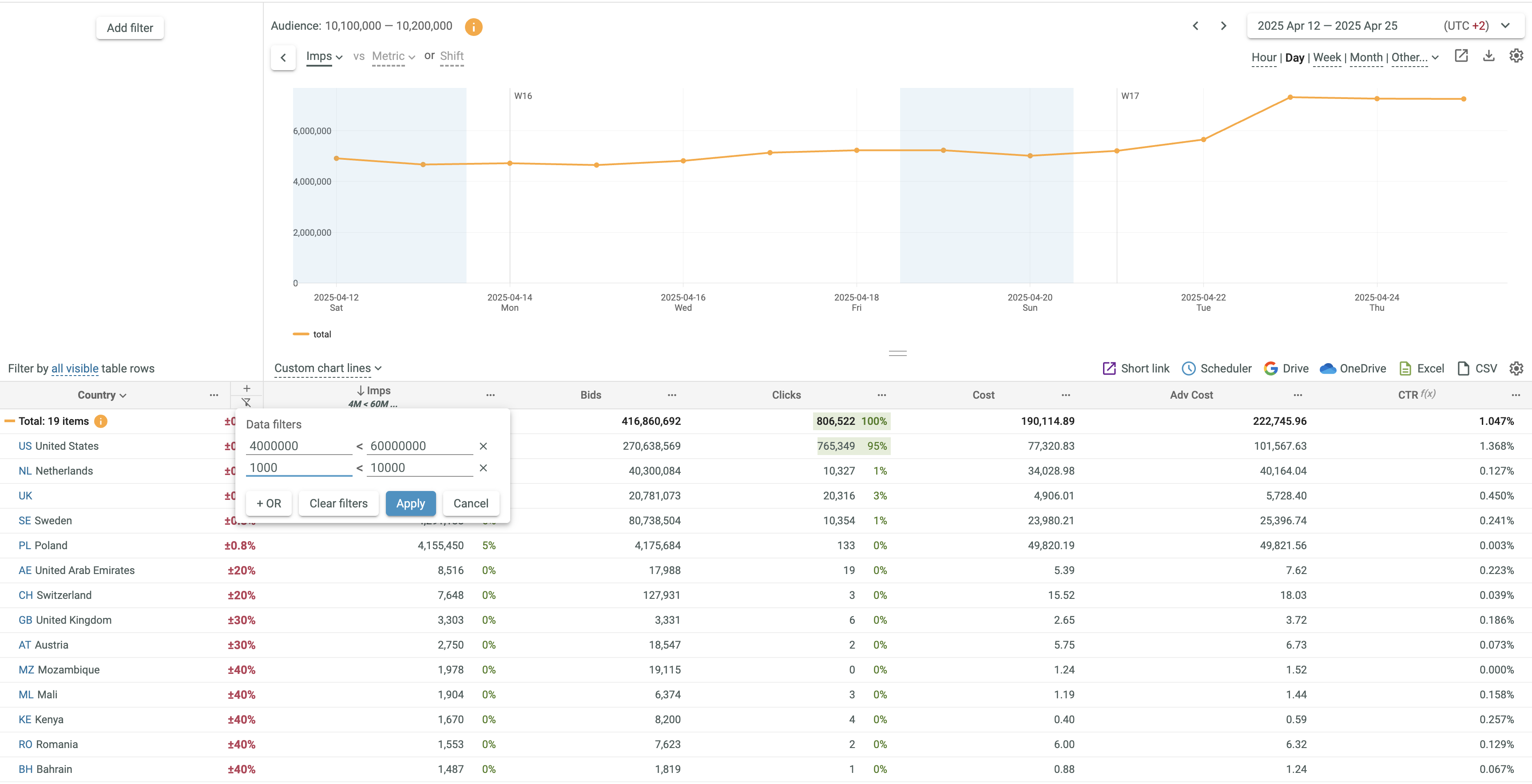
Task: Switch chart granularity to Hour
Action: pos(1263,58)
